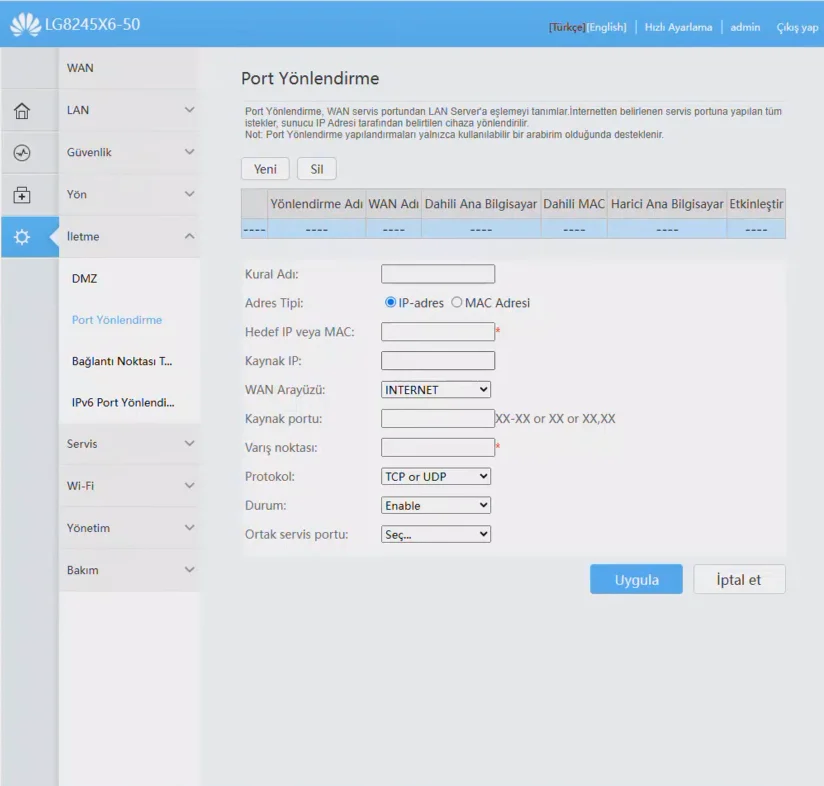Expand the Servis menu chevron
Image resolution: width=824 pixels, height=786 pixels.
pyautogui.click(x=190, y=443)
